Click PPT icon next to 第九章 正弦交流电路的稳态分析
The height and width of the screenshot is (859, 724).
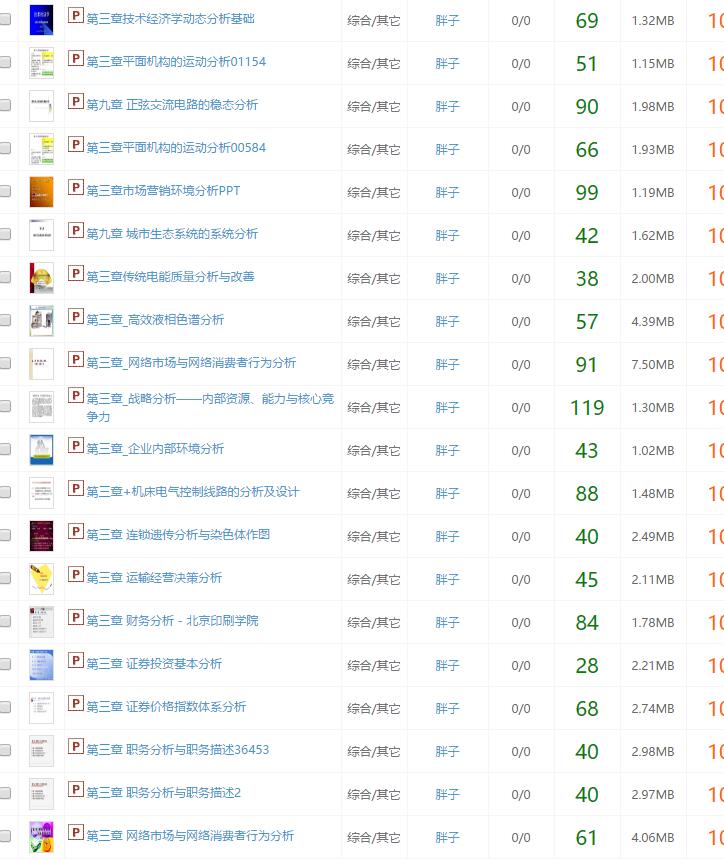tap(75, 102)
